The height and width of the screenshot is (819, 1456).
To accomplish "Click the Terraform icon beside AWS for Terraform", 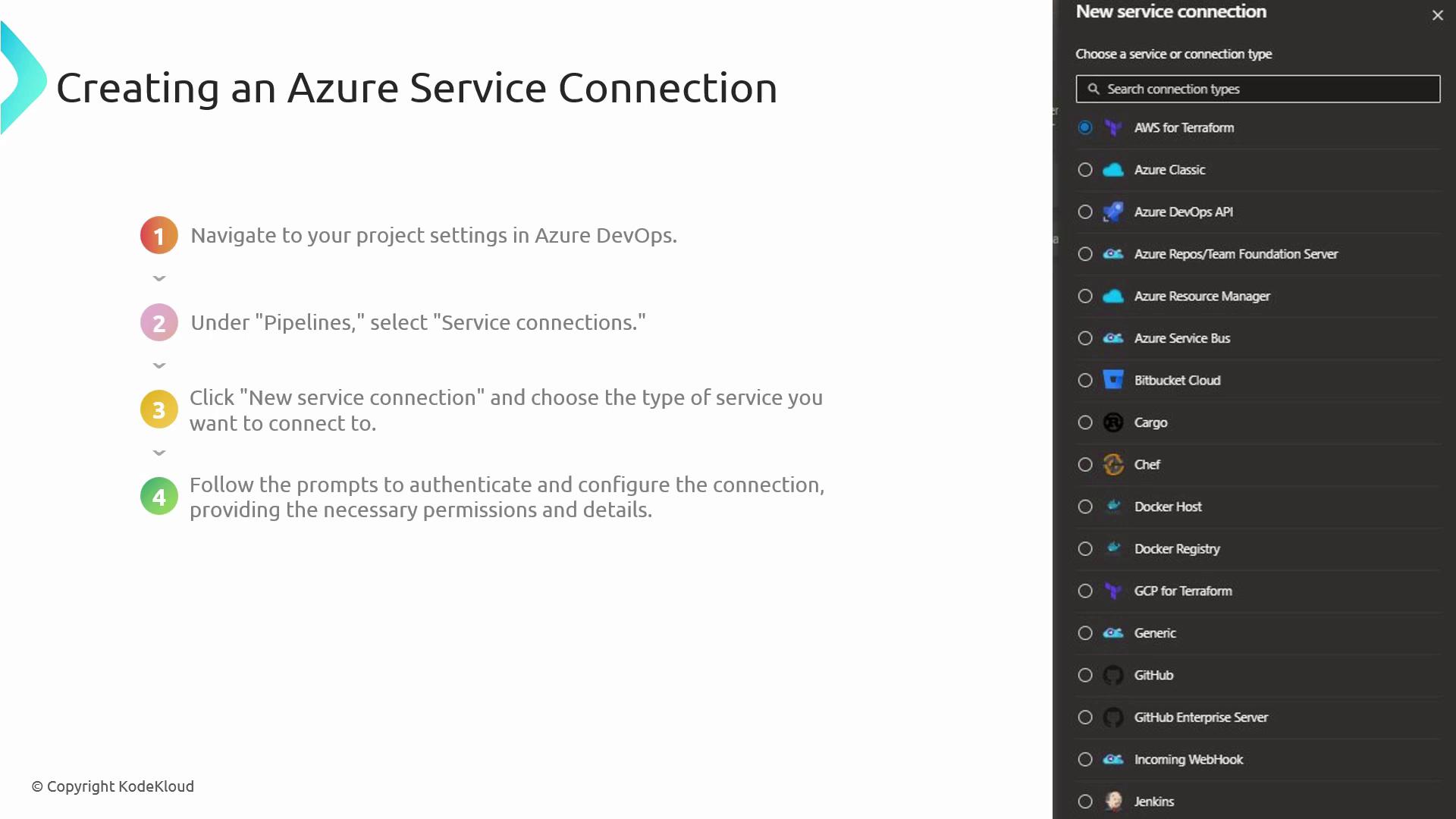I will coord(1112,127).
